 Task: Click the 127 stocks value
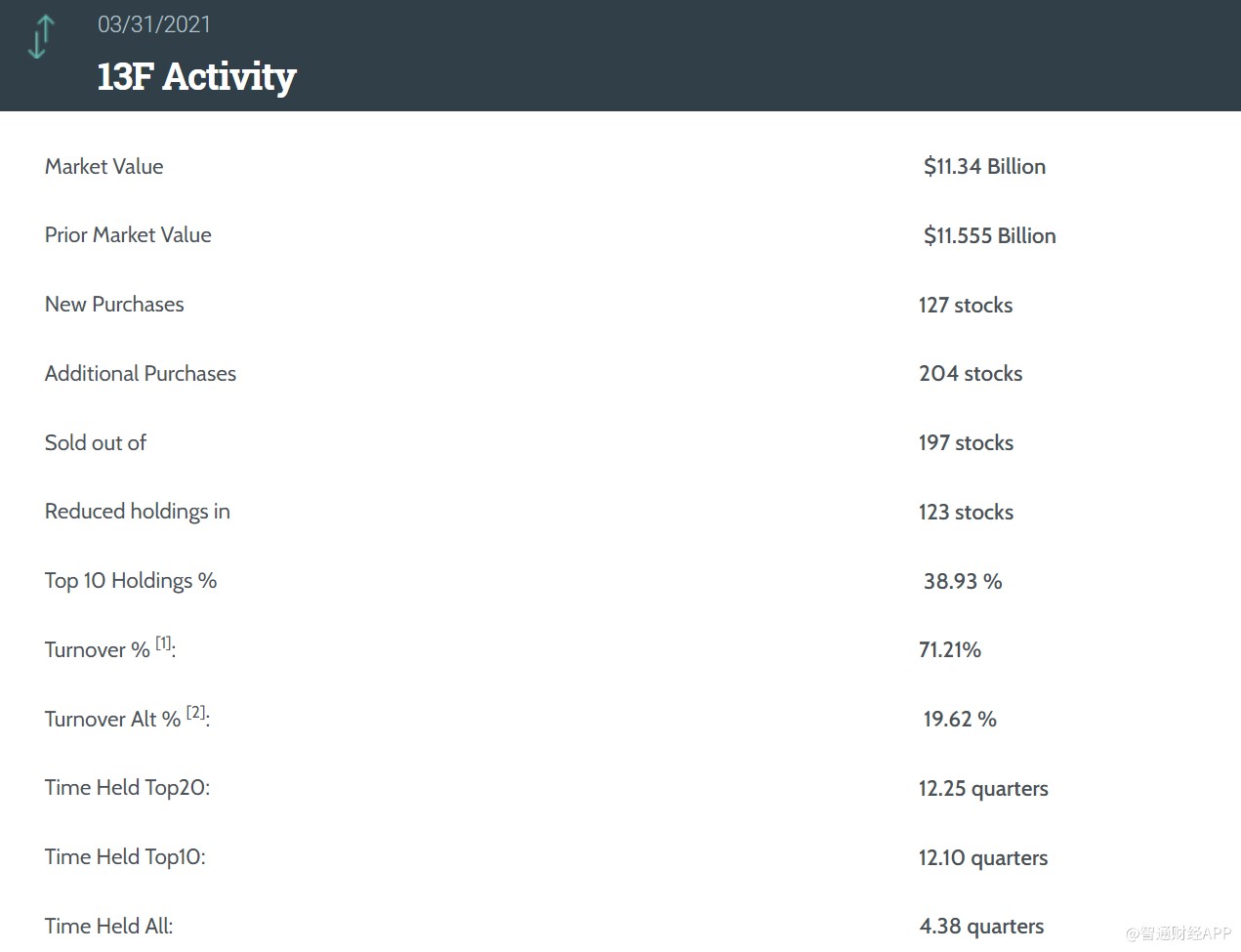(965, 306)
